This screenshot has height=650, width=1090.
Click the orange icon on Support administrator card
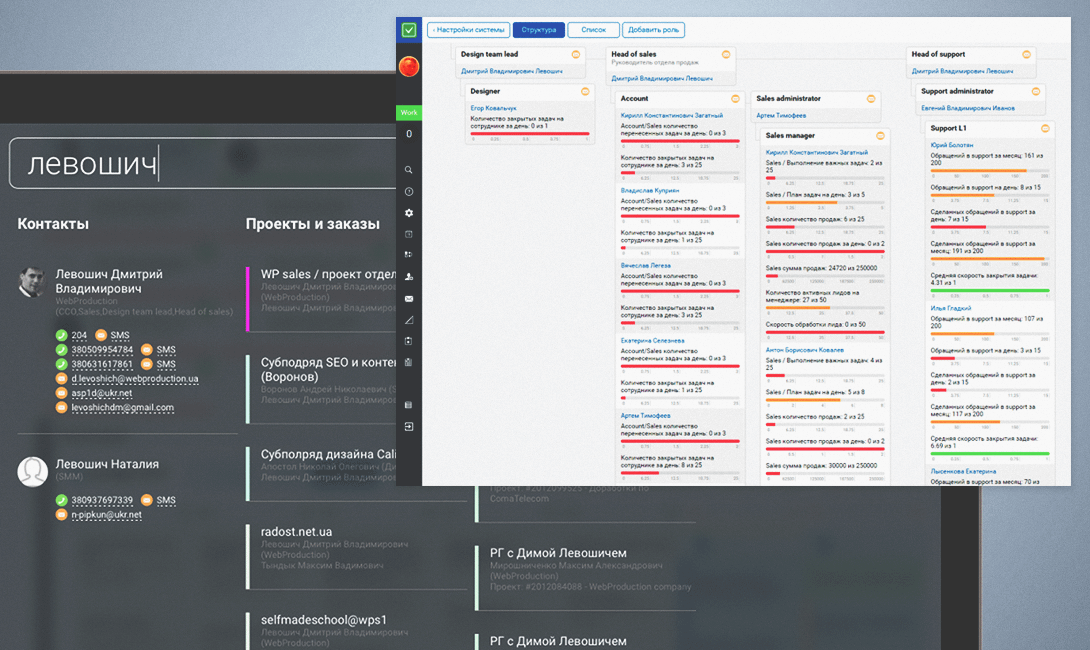1036,91
